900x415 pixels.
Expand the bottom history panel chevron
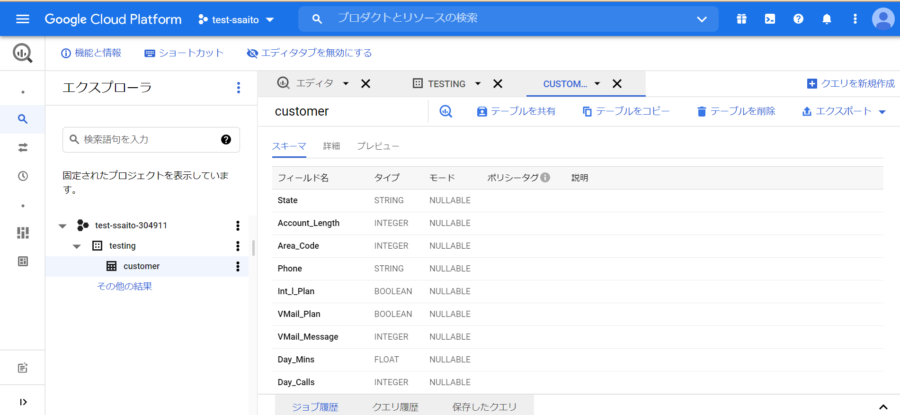882,407
